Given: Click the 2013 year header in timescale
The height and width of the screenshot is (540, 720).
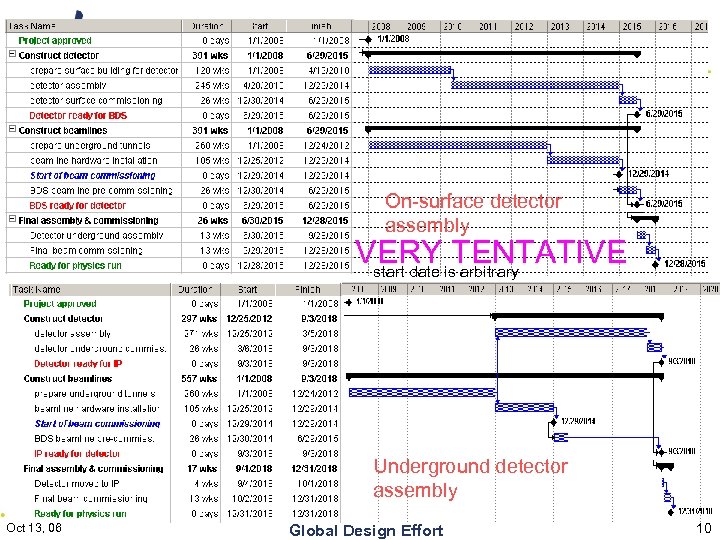Looking at the screenshot, I should pos(560,27).
